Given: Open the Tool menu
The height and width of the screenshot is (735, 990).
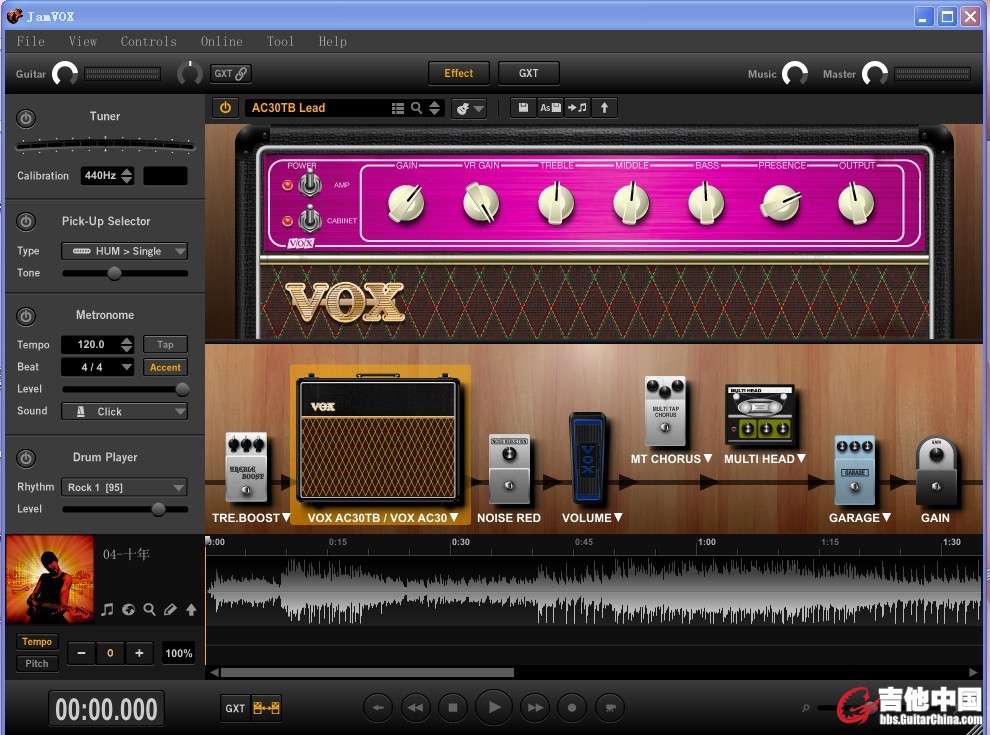Looking at the screenshot, I should 280,42.
